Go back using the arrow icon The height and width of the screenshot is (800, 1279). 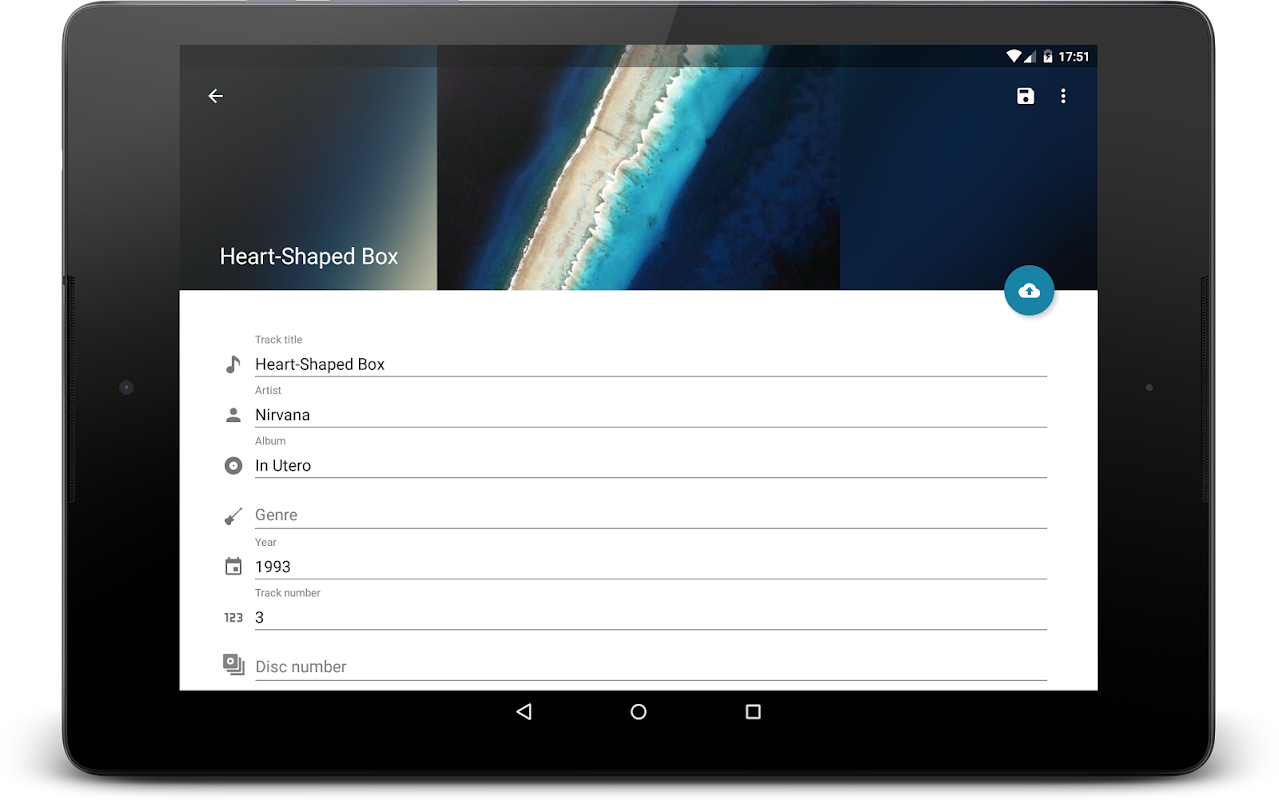[215, 96]
